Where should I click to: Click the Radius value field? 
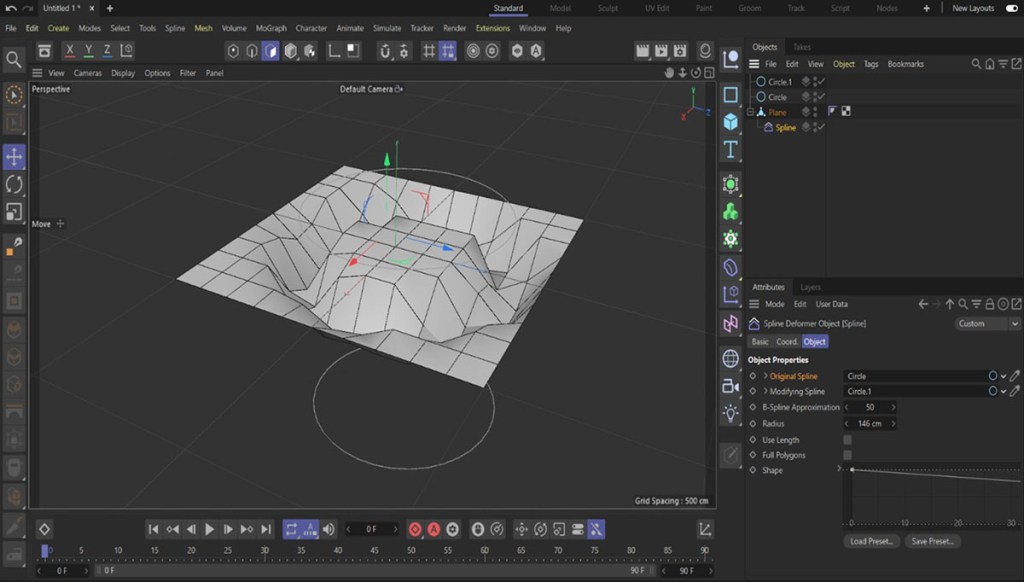click(x=868, y=424)
